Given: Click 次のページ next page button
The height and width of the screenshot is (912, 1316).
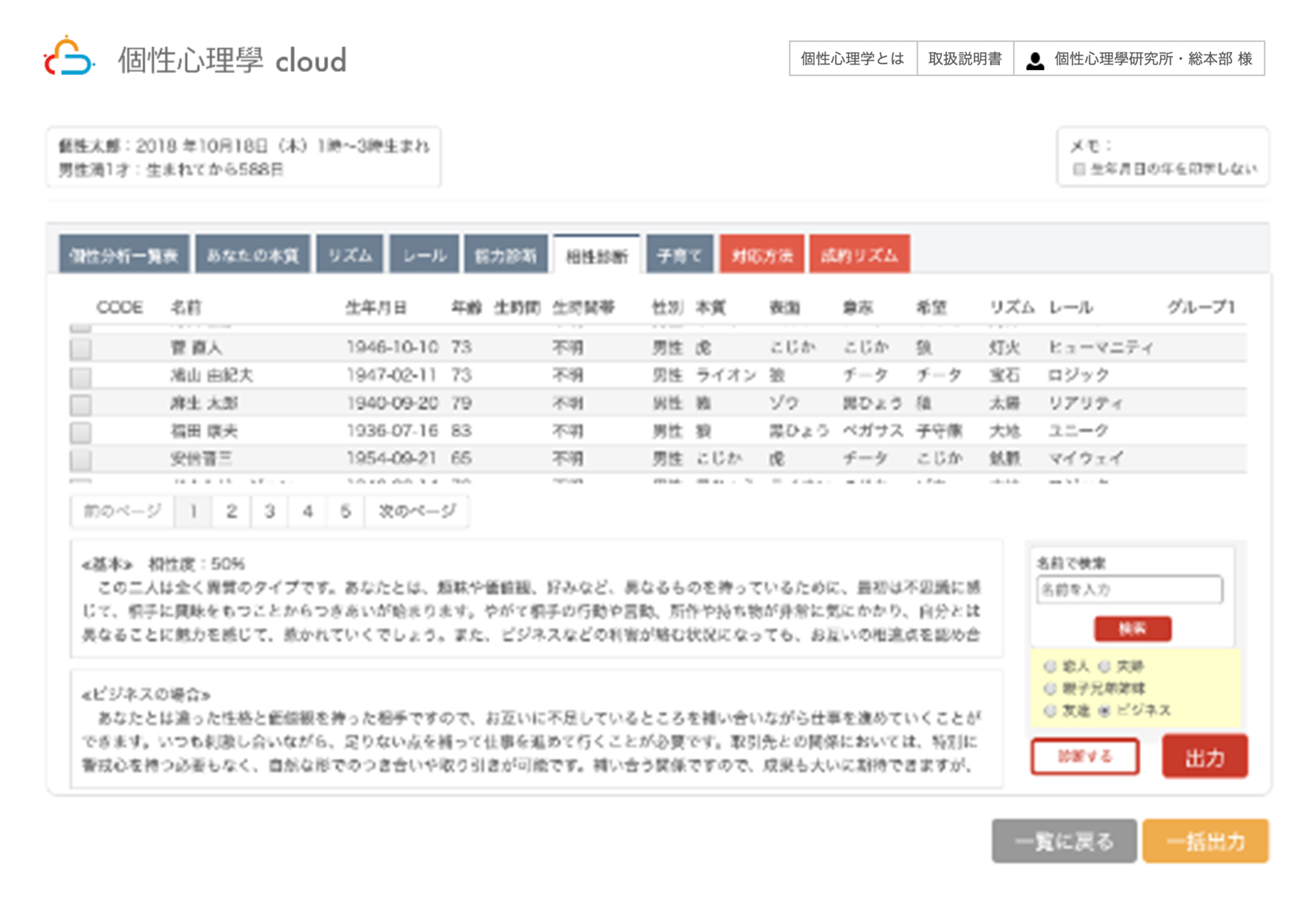Looking at the screenshot, I should pyautogui.click(x=417, y=511).
